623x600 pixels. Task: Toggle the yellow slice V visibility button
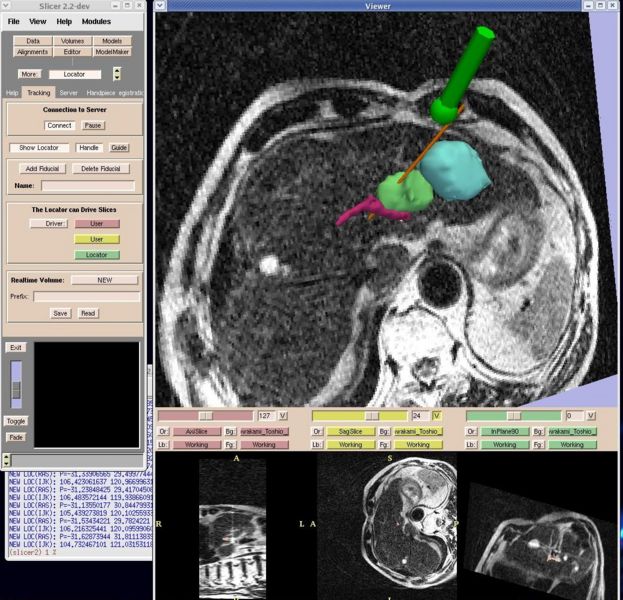click(437, 415)
